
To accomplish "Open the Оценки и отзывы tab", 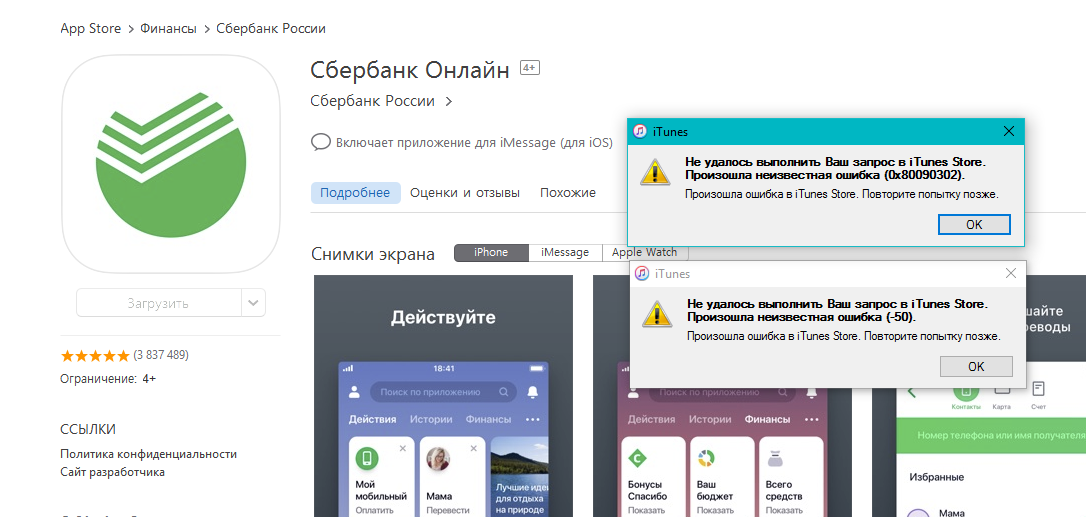I will pyautogui.click(x=465, y=193).
